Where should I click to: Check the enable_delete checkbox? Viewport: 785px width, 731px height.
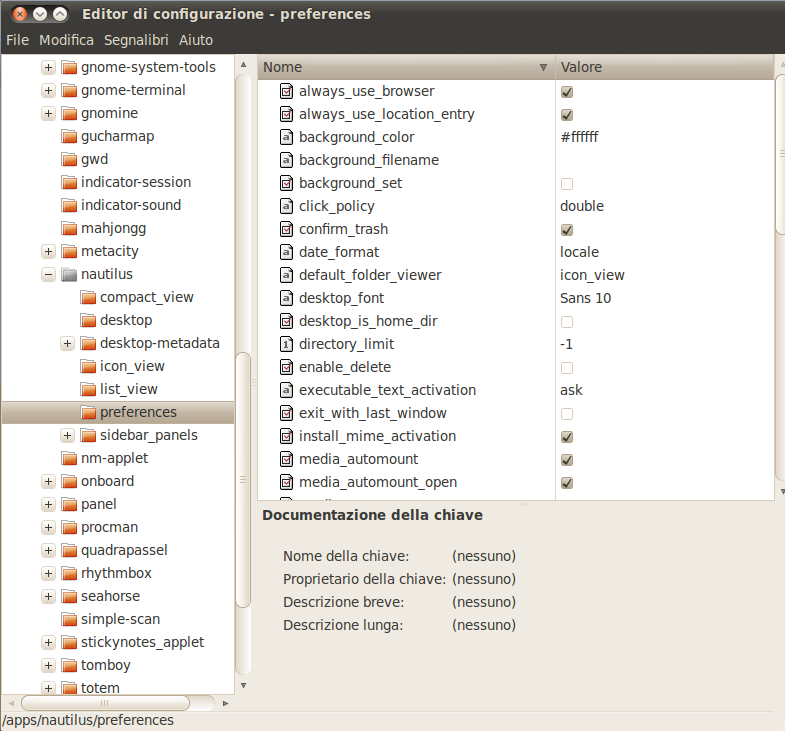pos(567,368)
